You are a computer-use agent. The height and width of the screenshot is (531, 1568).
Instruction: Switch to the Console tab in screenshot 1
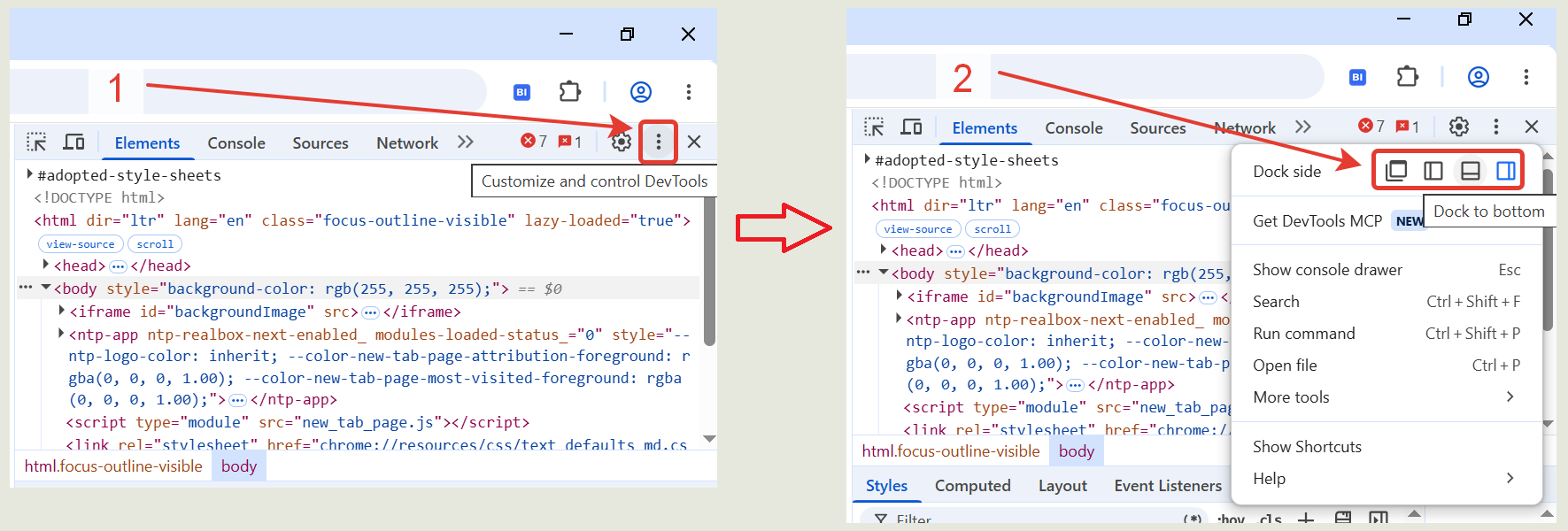(x=236, y=142)
